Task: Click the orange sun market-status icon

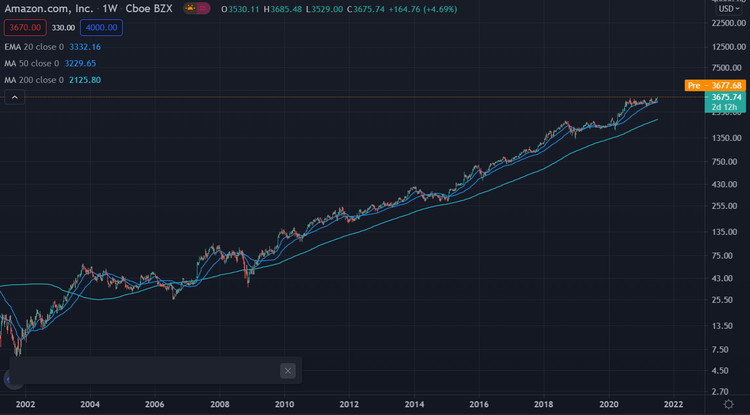Action: coord(190,9)
